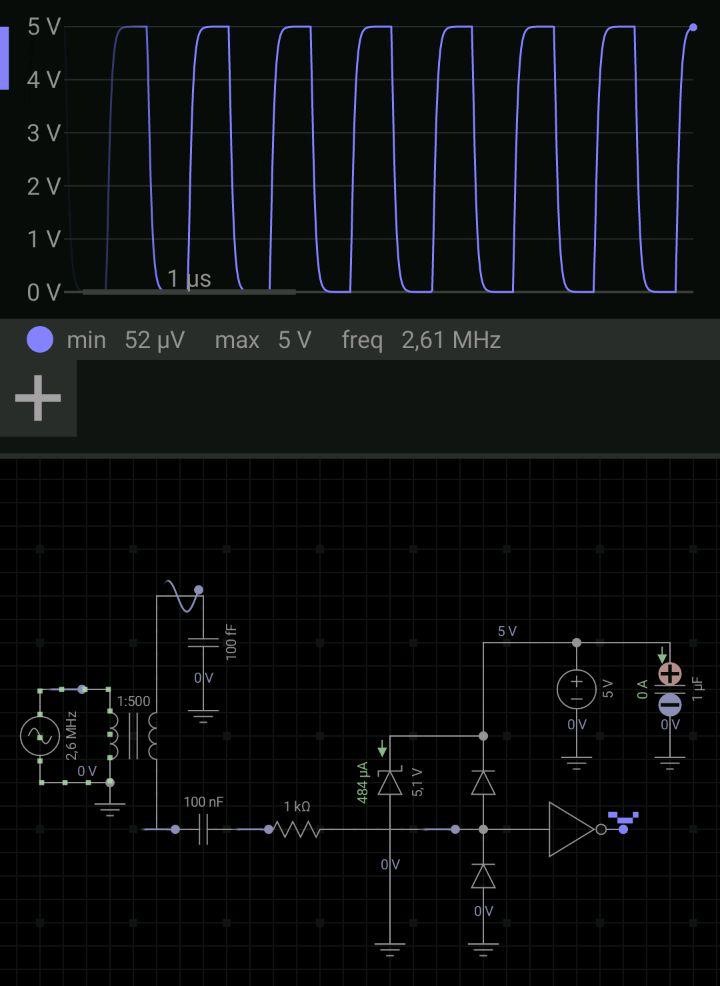Select the 100 nF capacitor

(203, 829)
